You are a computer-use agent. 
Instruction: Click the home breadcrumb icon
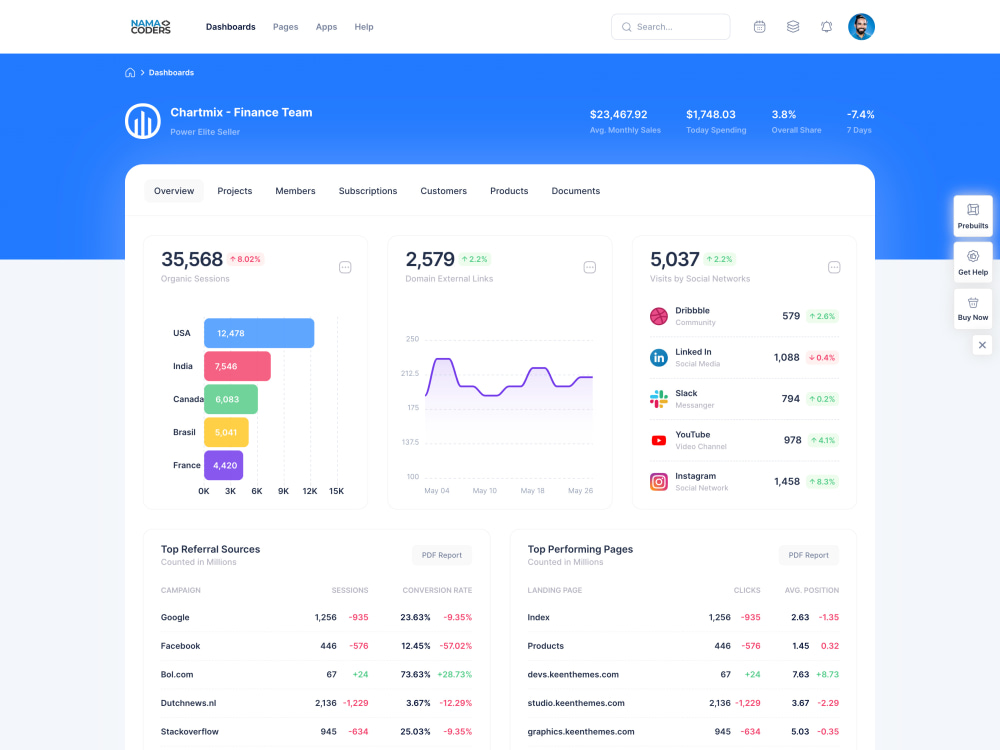click(130, 73)
